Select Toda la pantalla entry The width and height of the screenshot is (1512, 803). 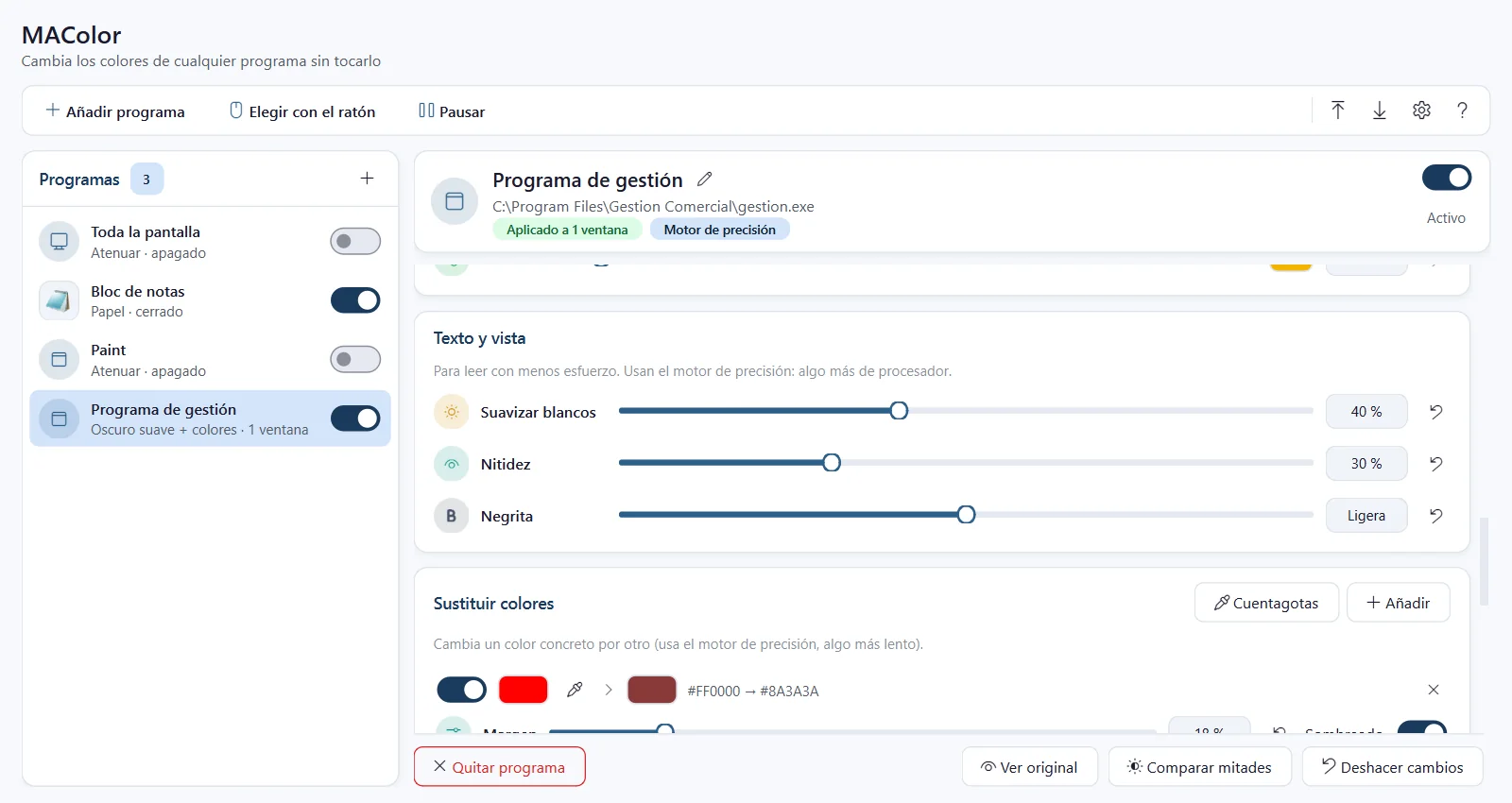(x=210, y=242)
